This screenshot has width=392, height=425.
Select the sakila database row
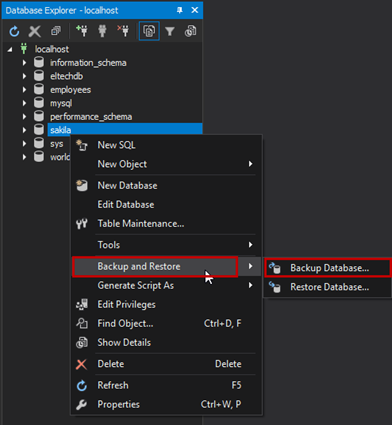click(x=125, y=130)
